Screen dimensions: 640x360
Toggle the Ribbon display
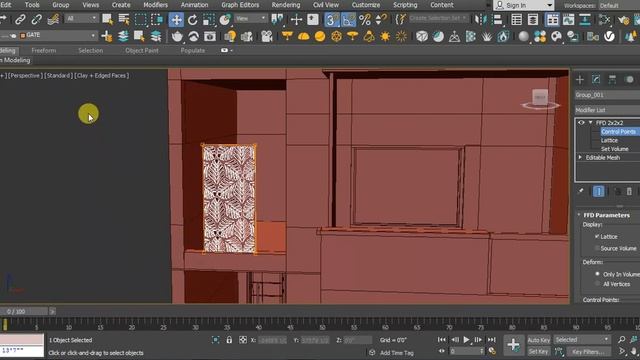coord(552,19)
